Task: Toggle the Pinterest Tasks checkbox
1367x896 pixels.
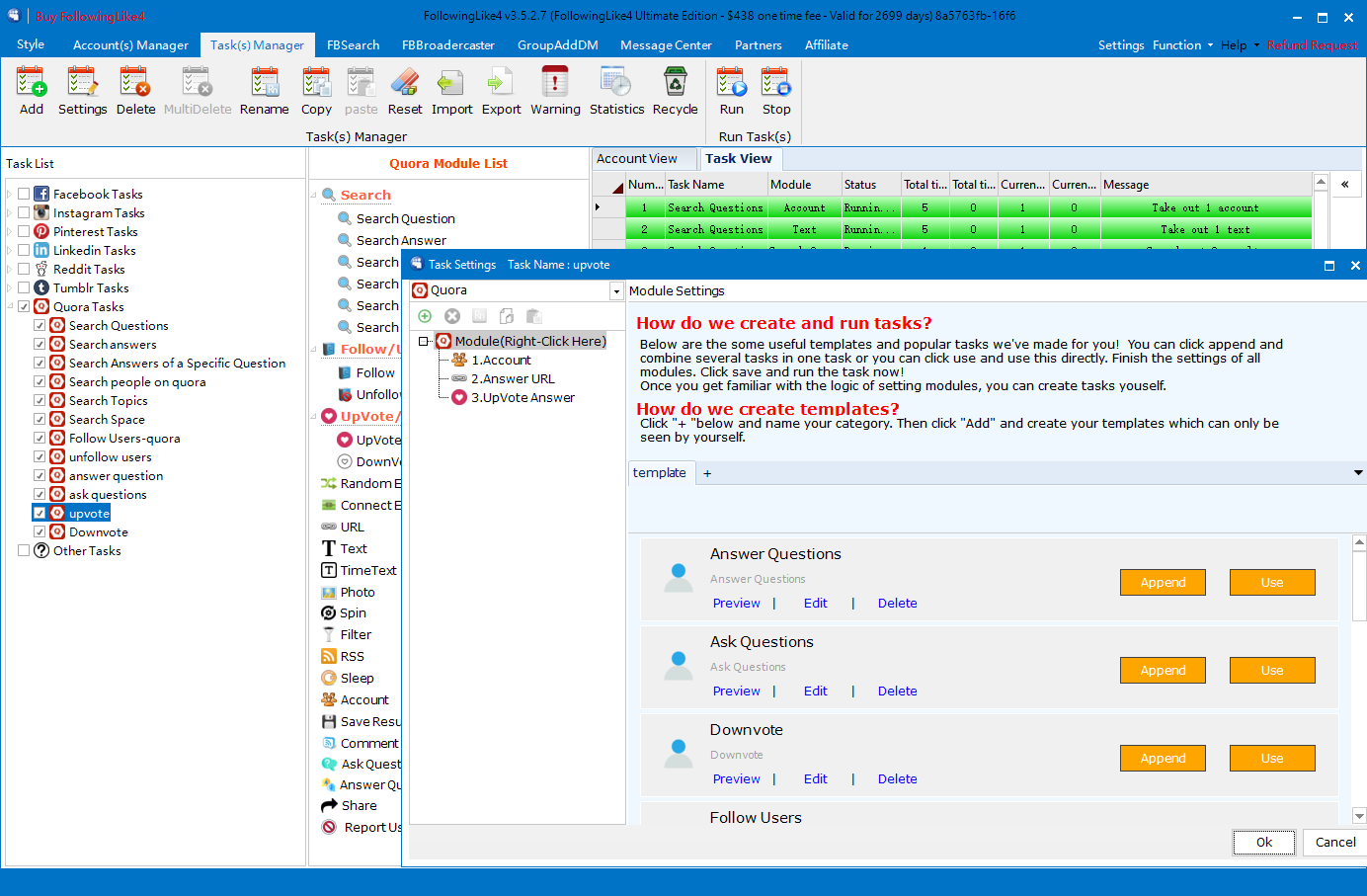Action: [24, 232]
